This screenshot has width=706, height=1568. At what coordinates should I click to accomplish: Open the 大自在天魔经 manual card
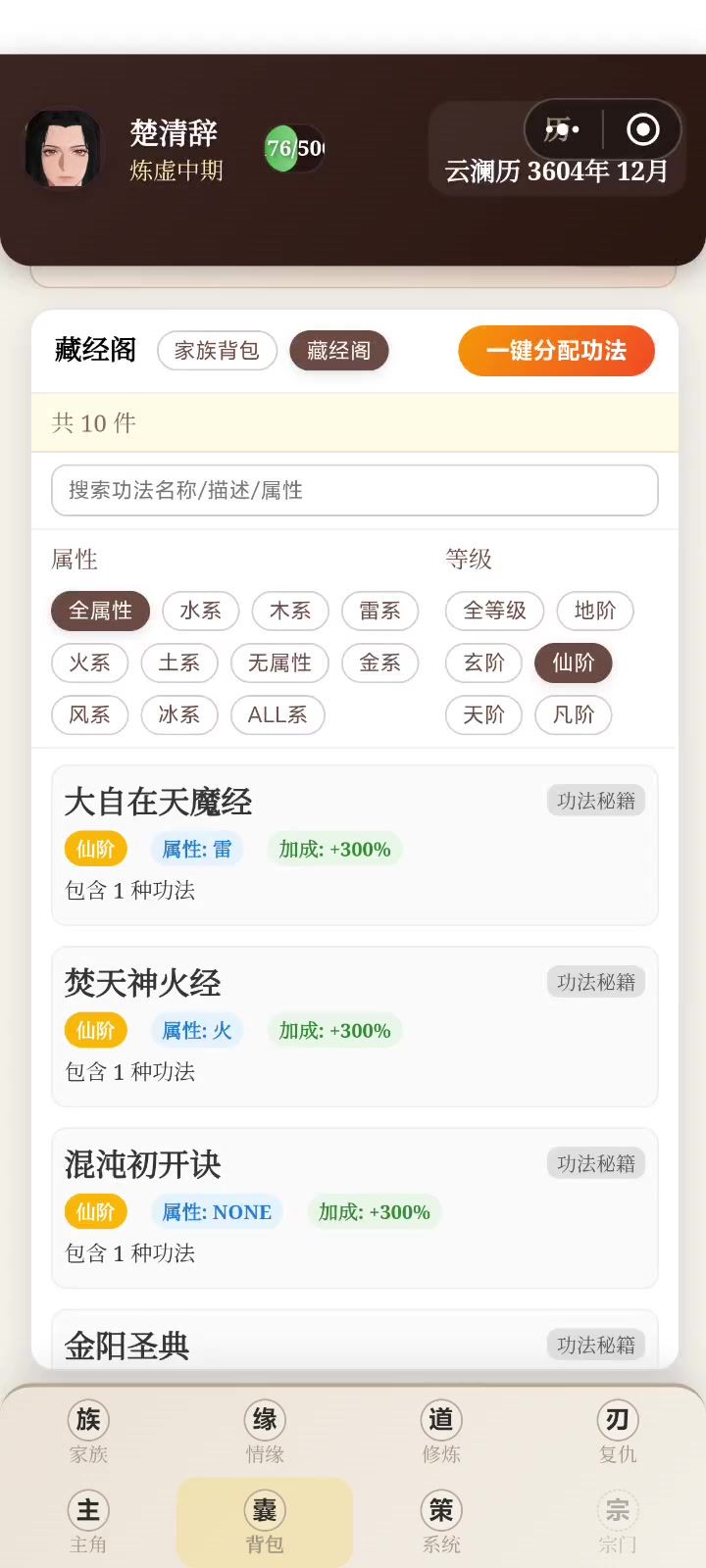354,845
